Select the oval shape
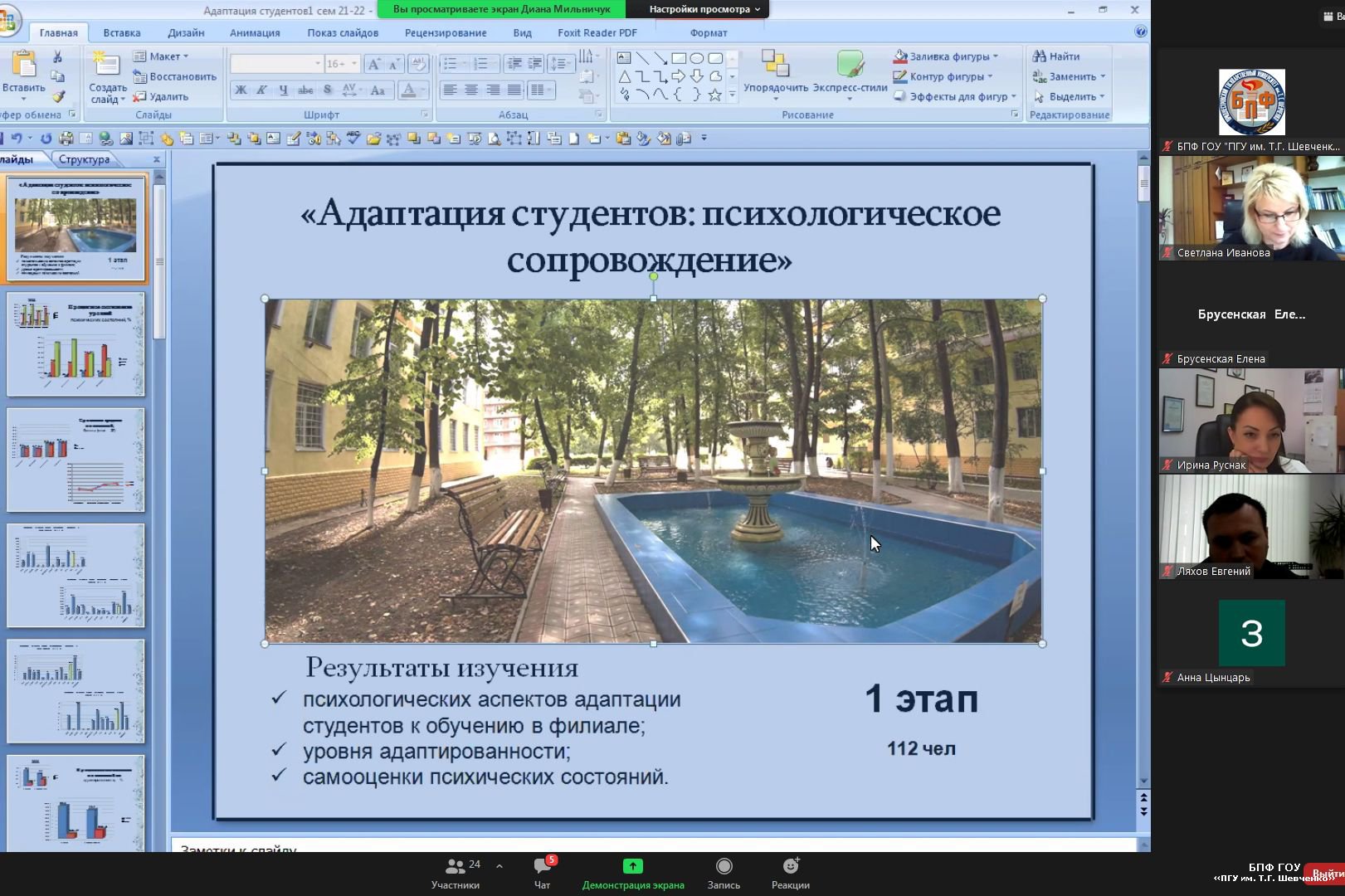The width and height of the screenshot is (1345, 896). 697,58
